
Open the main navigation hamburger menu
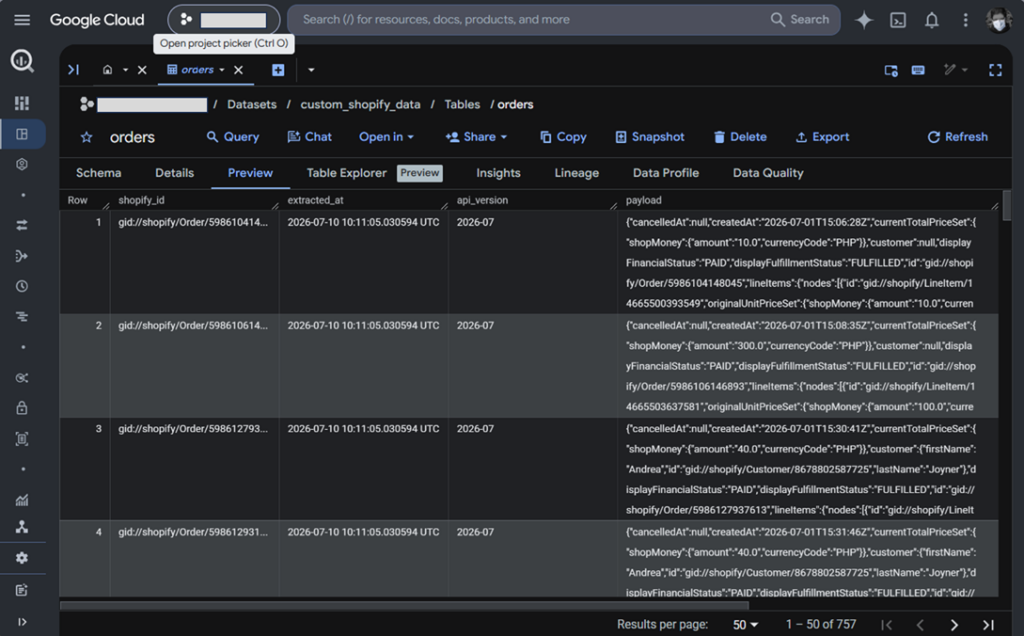22,20
